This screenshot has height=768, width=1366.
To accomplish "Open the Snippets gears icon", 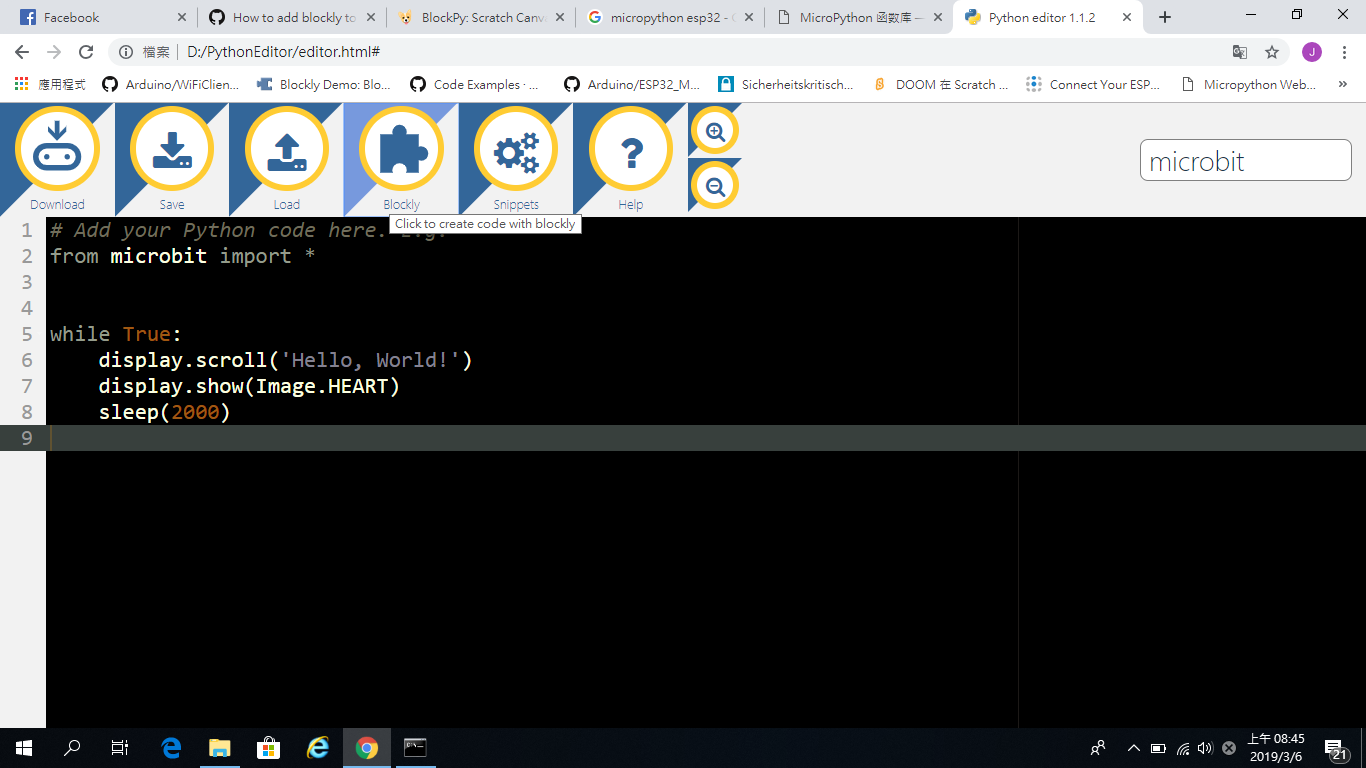I will pos(515,148).
